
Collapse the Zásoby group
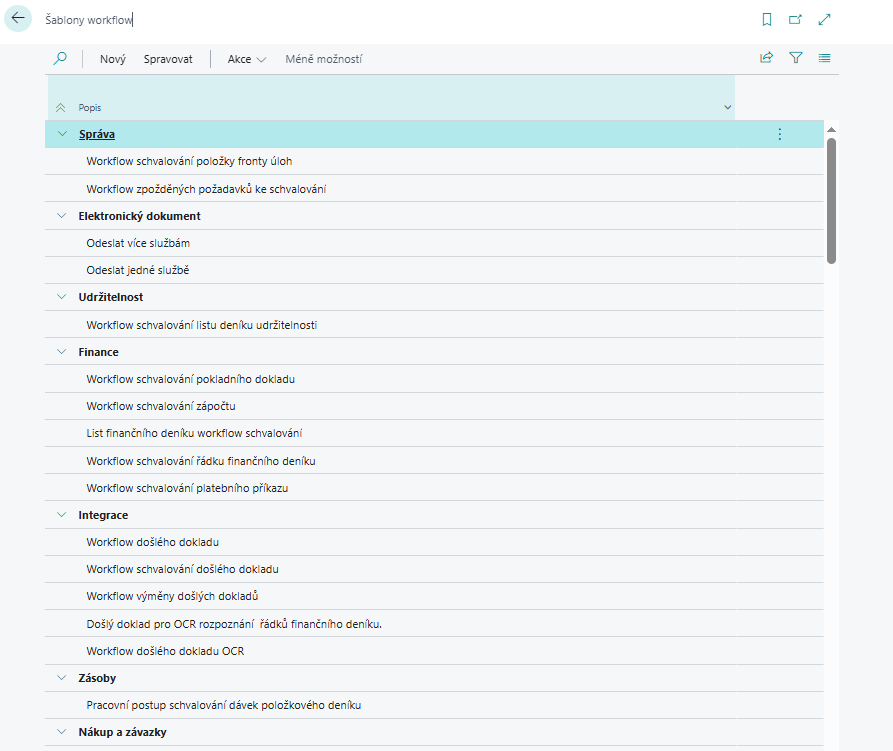pos(62,678)
